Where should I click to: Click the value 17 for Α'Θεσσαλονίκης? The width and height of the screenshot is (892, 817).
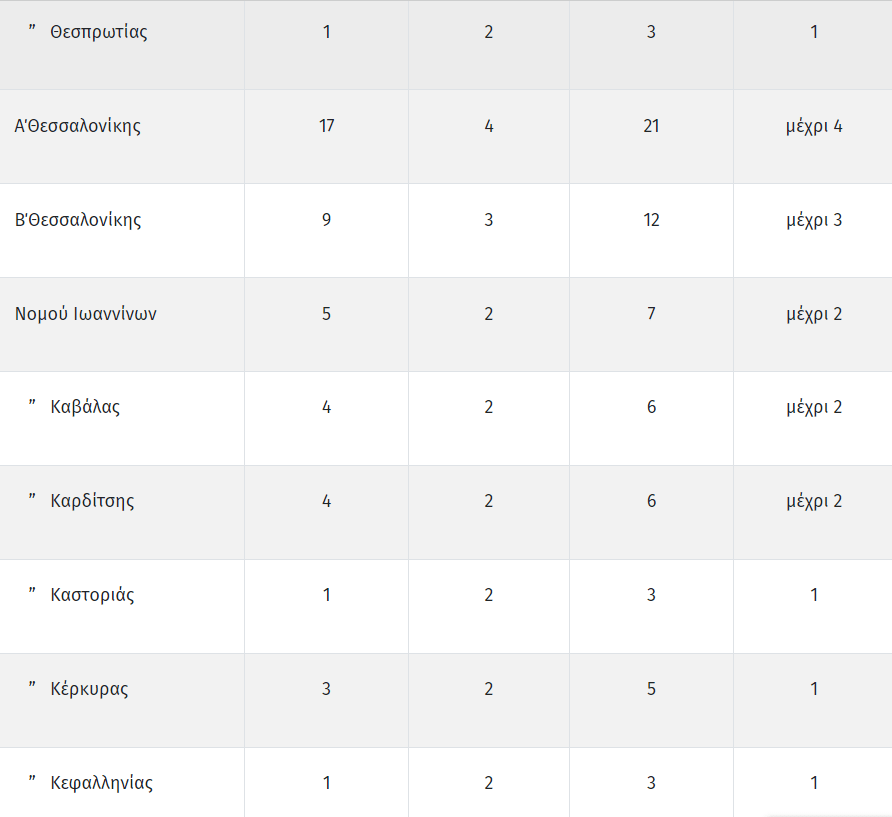tap(327, 126)
